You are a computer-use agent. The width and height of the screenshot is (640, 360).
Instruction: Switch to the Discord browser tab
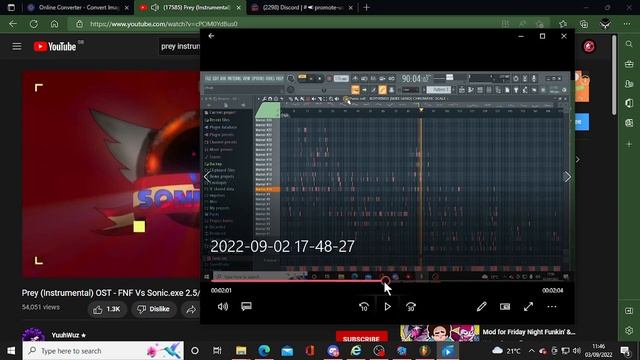point(301,7)
